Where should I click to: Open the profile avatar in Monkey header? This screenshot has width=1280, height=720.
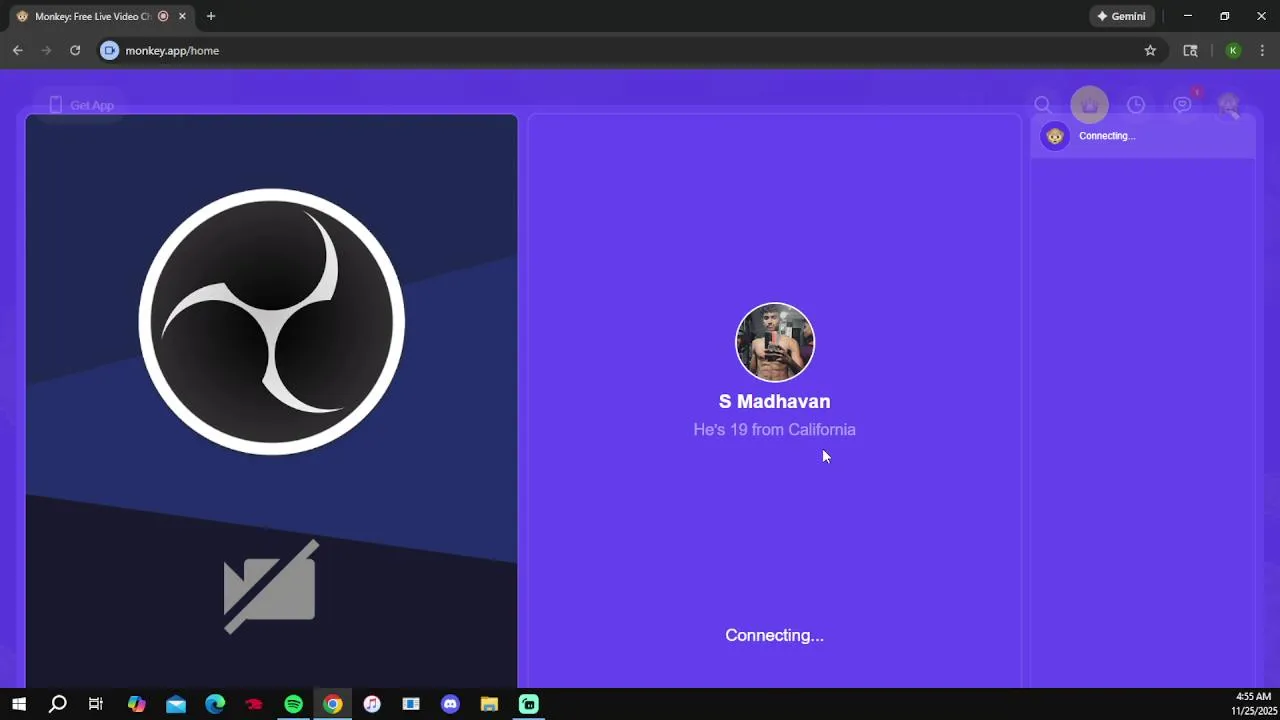(1229, 105)
